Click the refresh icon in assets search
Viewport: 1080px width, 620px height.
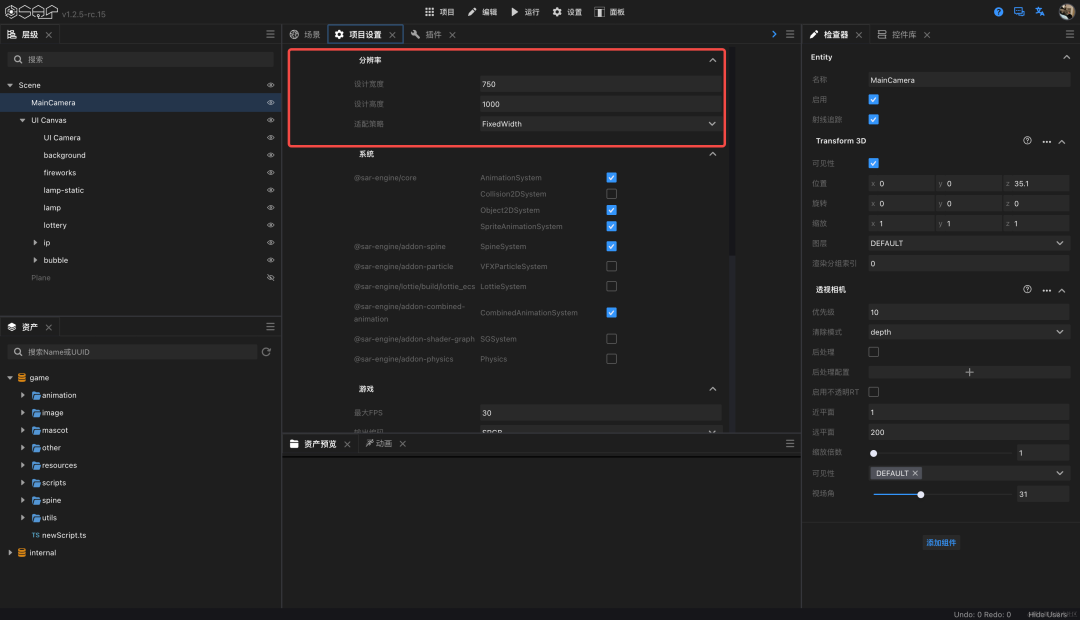click(x=266, y=352)
